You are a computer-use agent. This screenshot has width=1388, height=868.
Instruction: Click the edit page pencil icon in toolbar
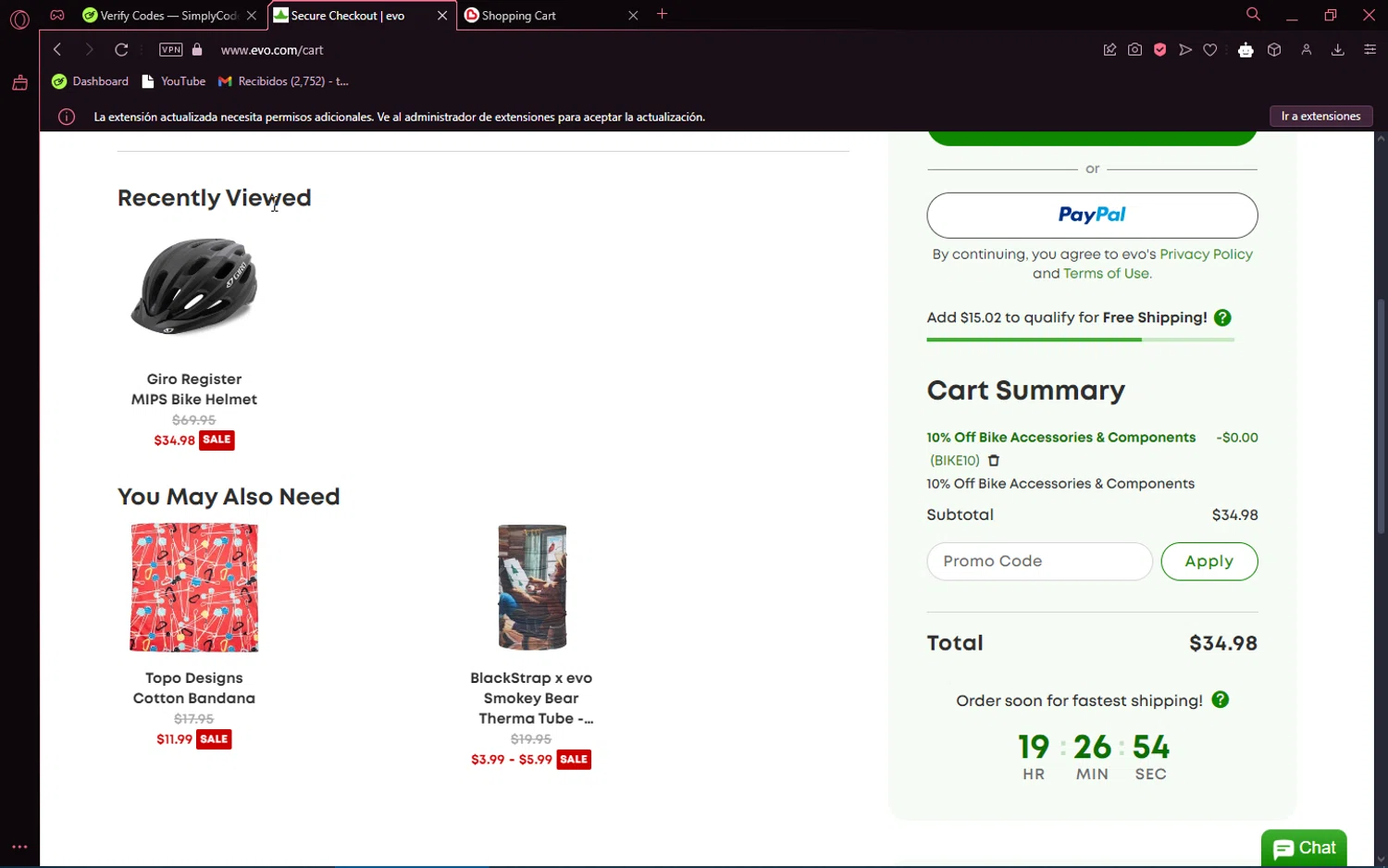pos(1109,50)
